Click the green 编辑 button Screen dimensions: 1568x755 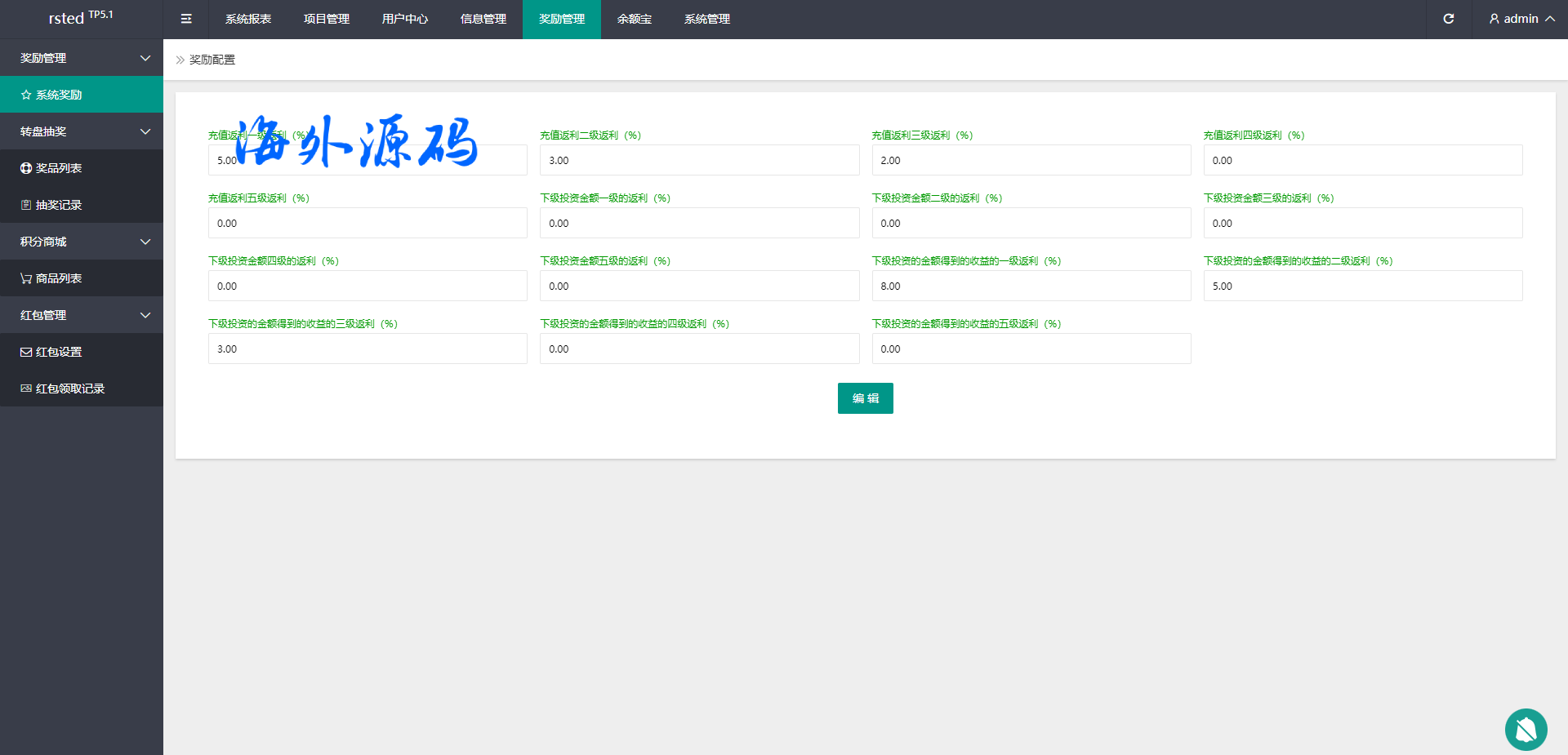865,398
